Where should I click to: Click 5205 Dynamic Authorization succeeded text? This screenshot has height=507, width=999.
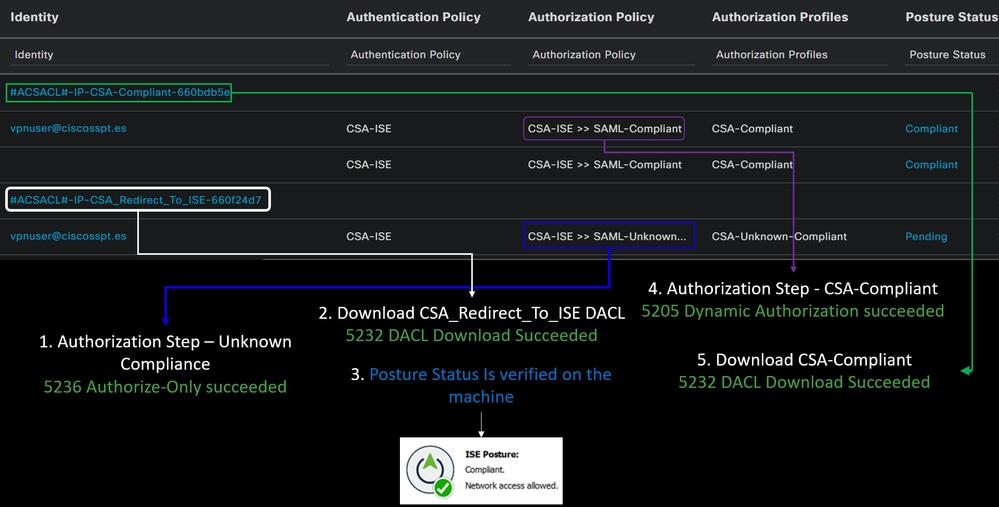(x=793, y=311)
